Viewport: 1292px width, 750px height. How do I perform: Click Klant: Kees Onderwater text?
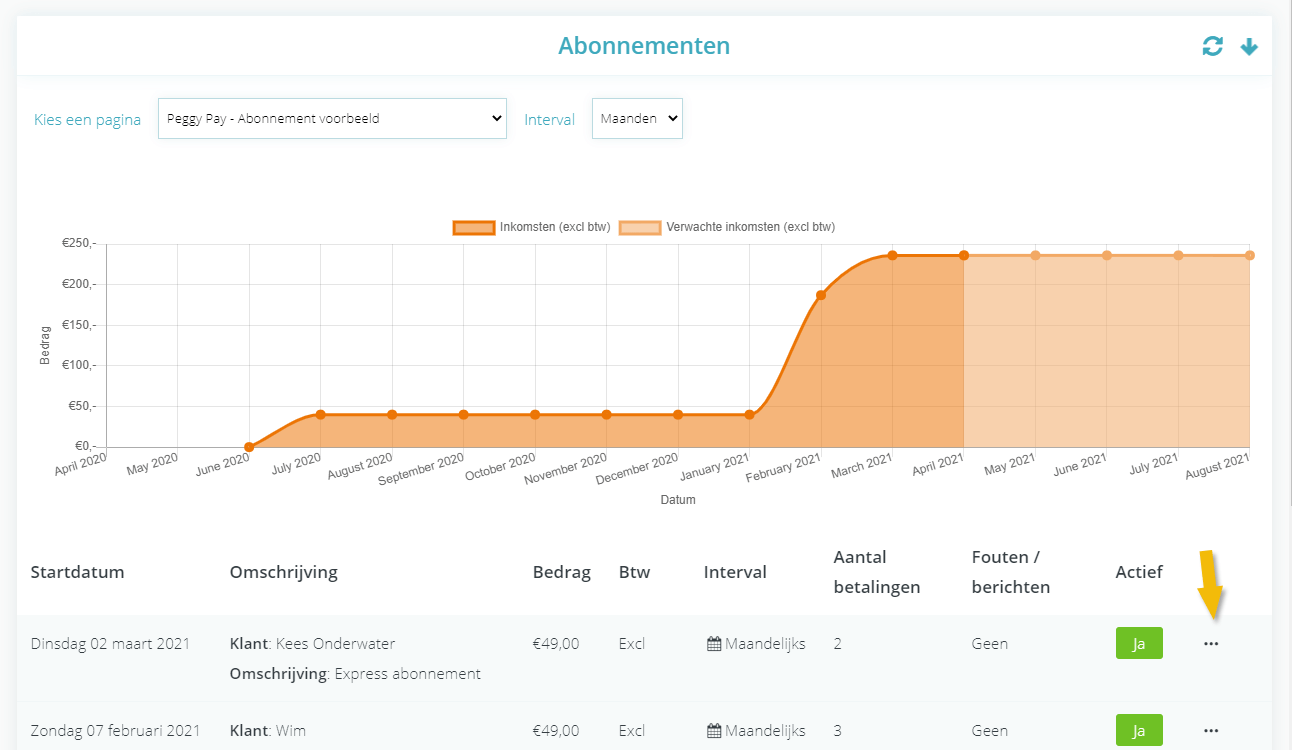click(312, 644)
